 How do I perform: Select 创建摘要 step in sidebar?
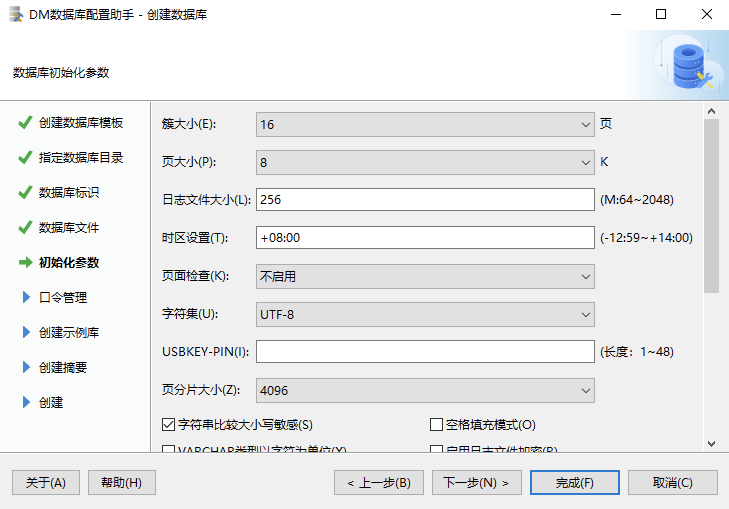point(63,367)
